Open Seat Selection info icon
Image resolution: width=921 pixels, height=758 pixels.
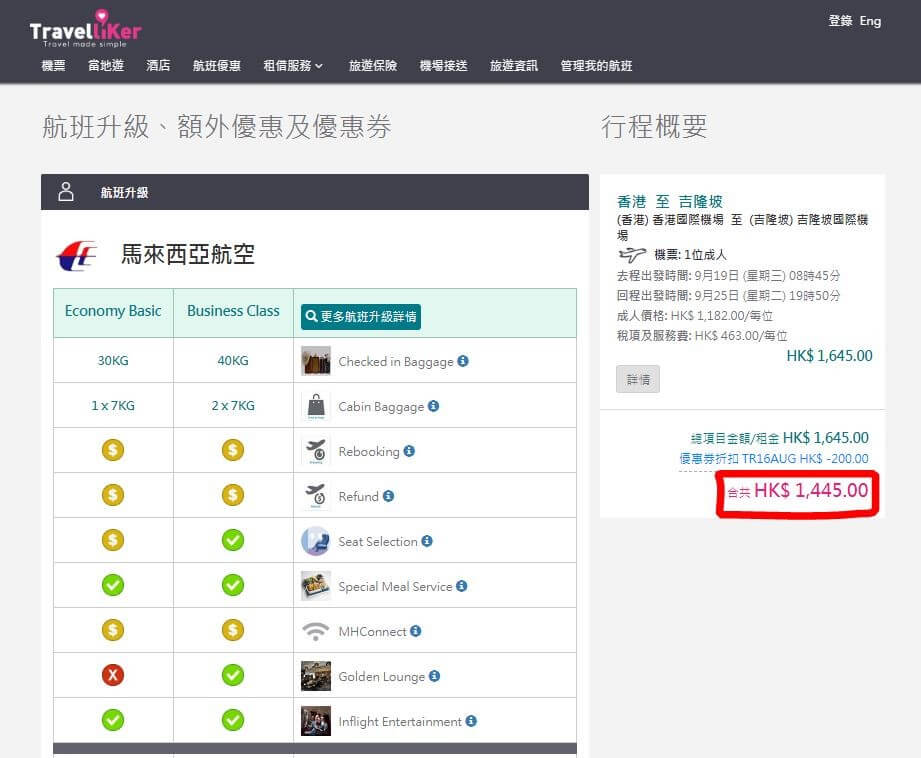click(x=427, y=541)
